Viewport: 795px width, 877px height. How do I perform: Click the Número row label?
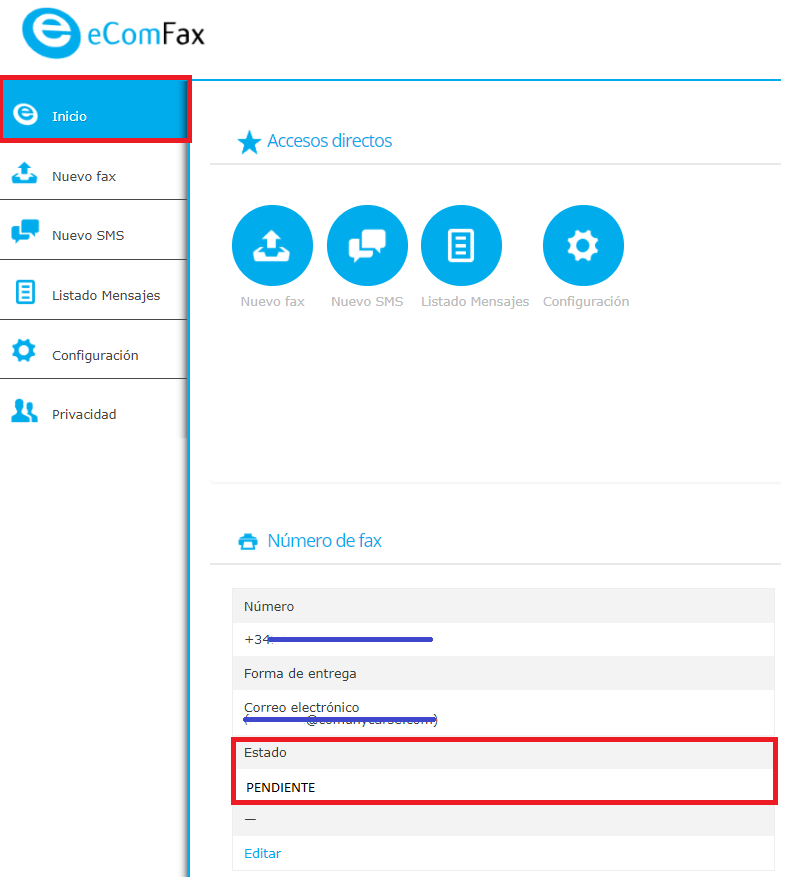[269, 606]
